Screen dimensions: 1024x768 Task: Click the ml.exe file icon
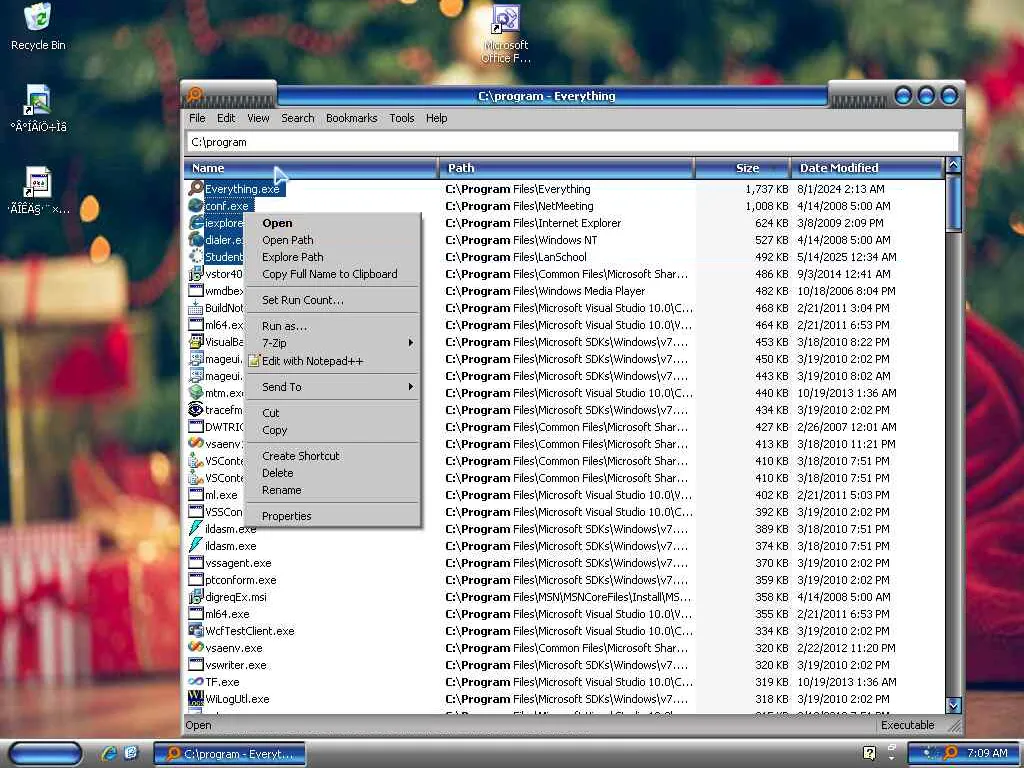click(196, 495)
